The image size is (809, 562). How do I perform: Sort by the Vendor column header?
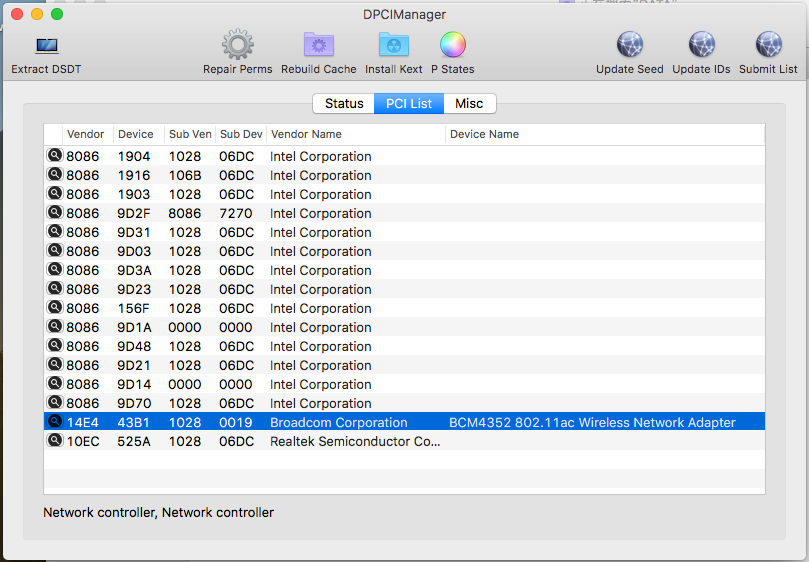[x=85, y=134]
